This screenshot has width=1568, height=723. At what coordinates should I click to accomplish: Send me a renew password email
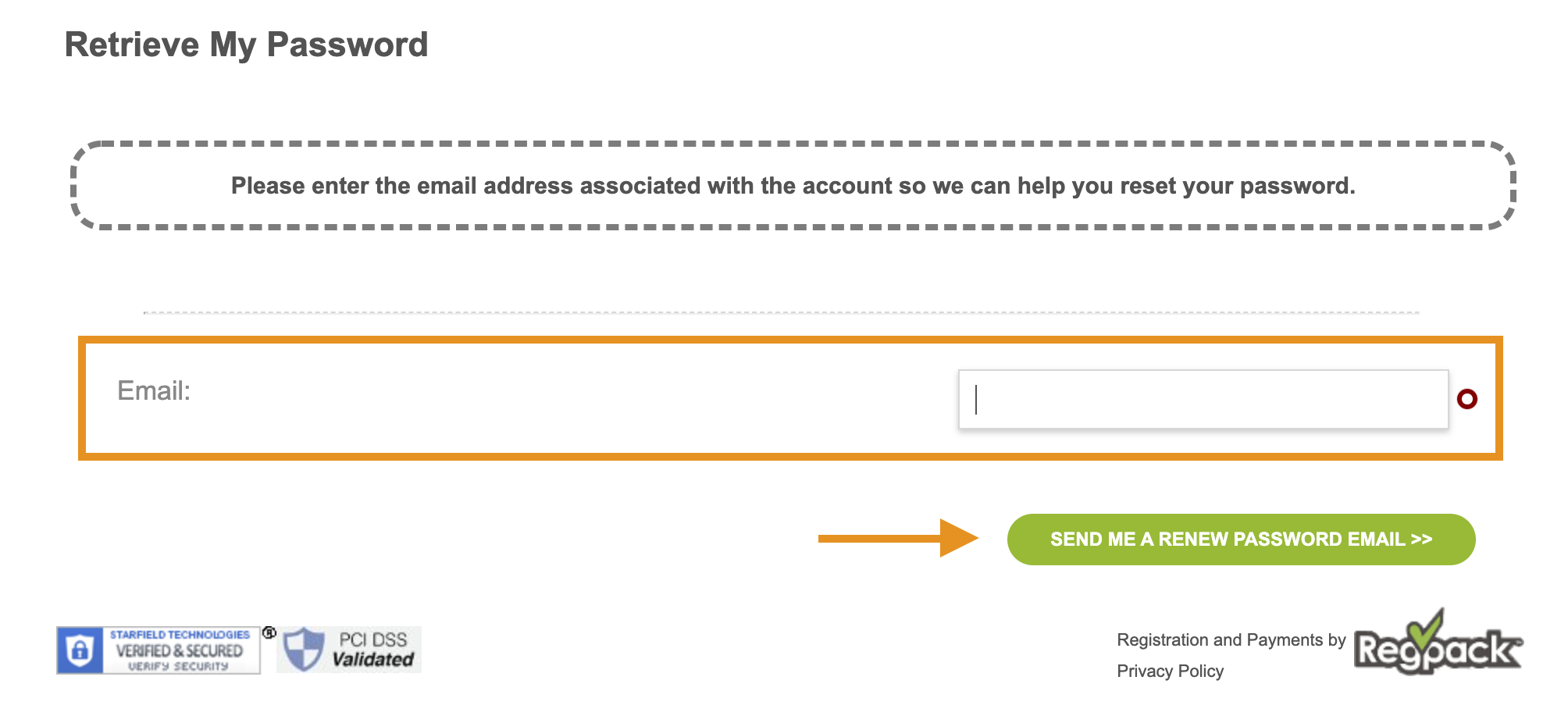coord(1241,540)
